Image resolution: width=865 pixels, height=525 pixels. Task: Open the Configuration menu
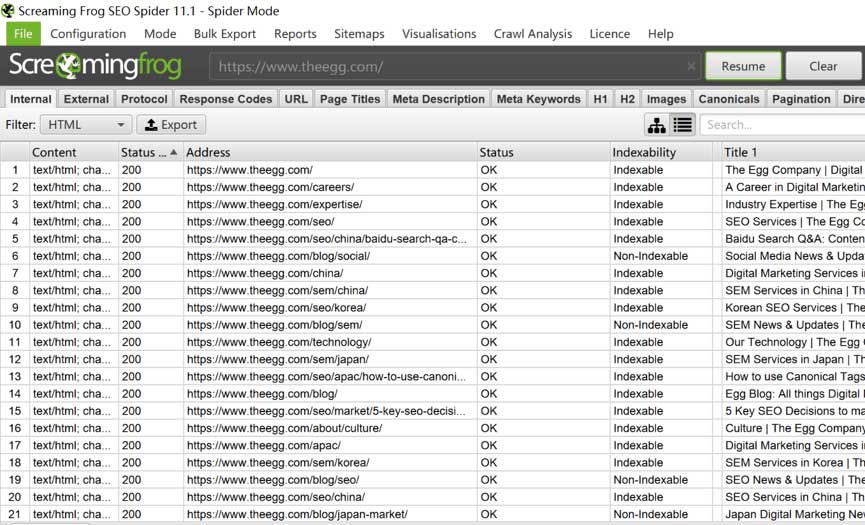(88, 34)
